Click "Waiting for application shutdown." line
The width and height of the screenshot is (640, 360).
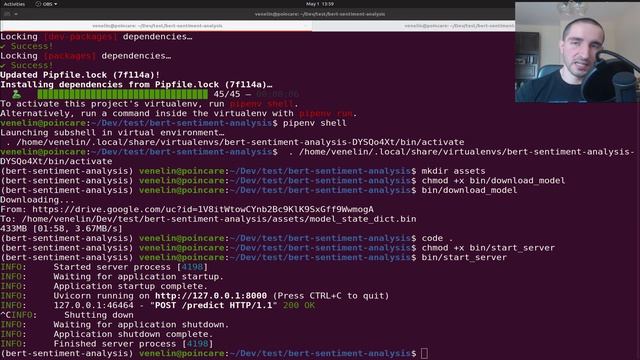pos(141,324)
